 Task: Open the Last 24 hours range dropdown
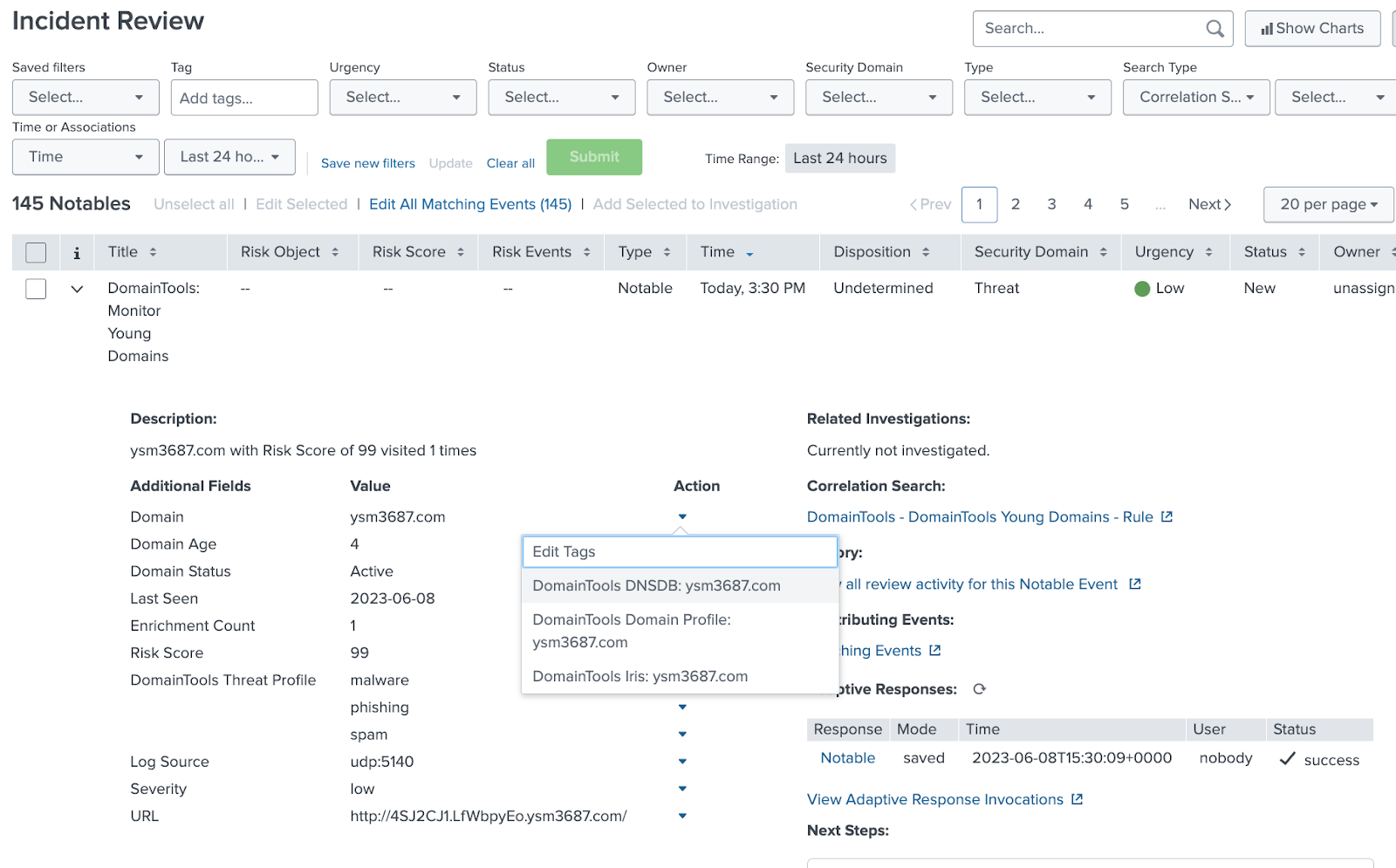point(229,157)
